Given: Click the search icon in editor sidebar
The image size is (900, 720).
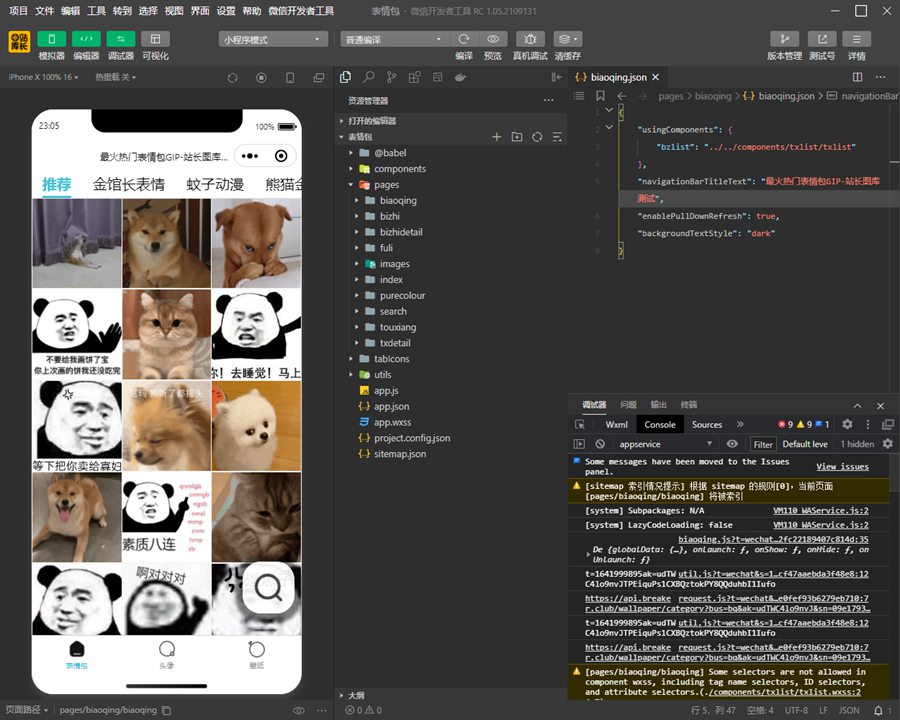Looking at the screenshot, I should 369,77.
